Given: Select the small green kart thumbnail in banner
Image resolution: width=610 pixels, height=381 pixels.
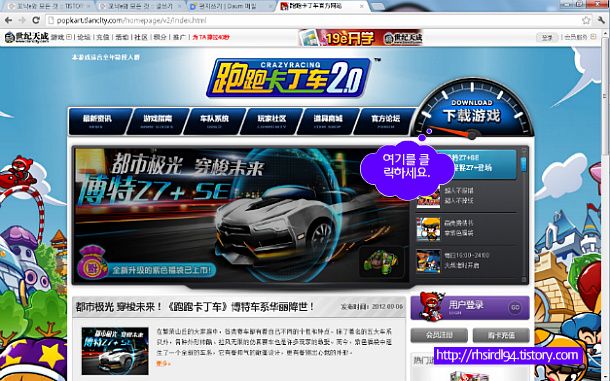Looking at the screenshot, I should (x=381, y=262).
